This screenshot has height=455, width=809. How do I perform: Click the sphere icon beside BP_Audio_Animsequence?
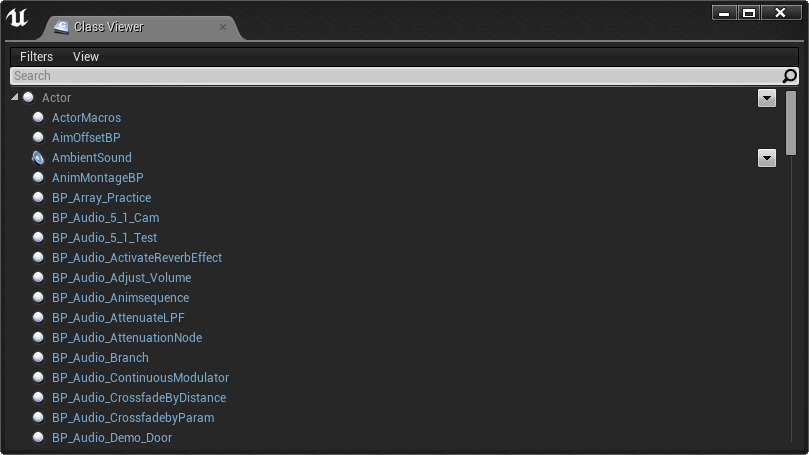38,298
